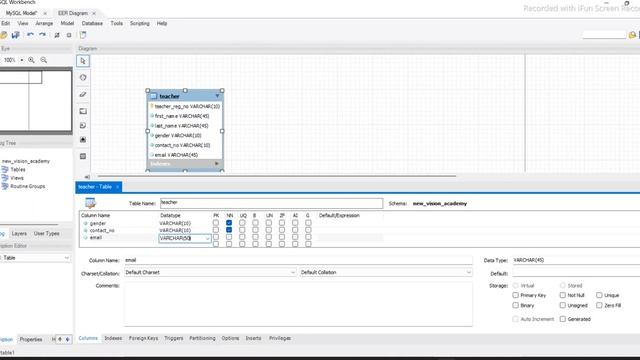640x360 pixels.
Task: Enable the Not Null storage checkbox
Action: coord(563,295)
